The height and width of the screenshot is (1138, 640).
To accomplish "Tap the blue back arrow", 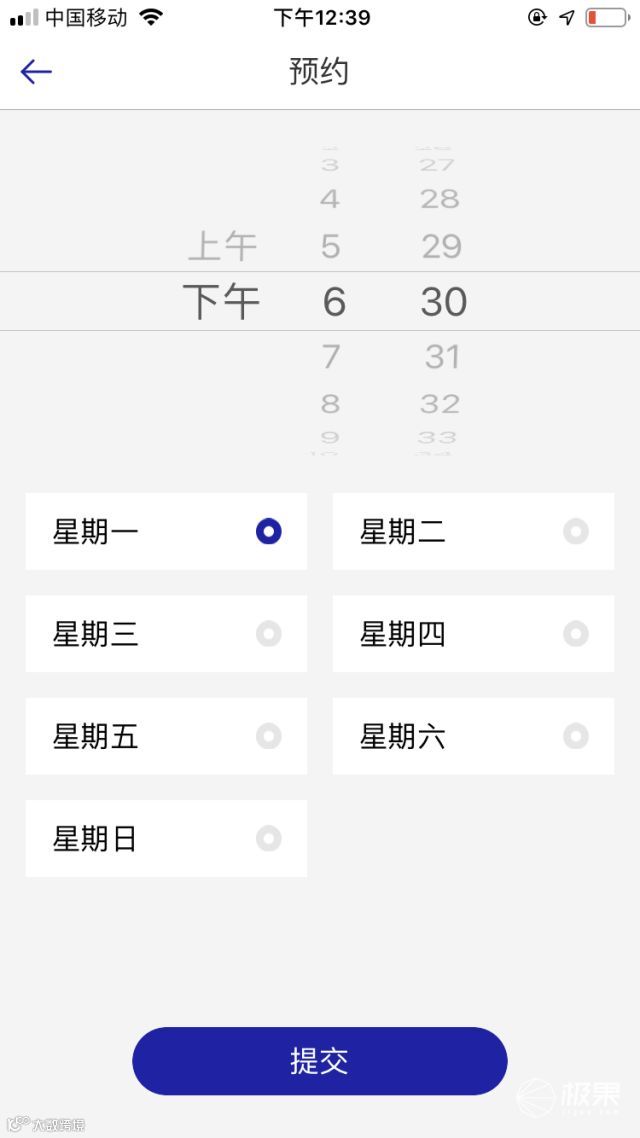I will [36, 71].
